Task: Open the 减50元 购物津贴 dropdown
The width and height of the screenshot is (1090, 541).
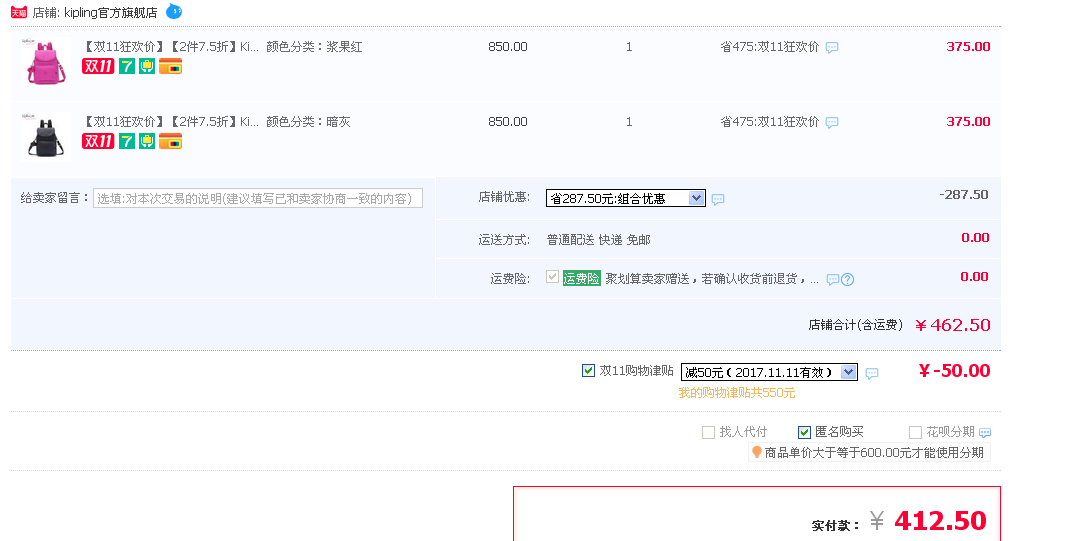Action: pyautogui.click(x=770, y=372)
